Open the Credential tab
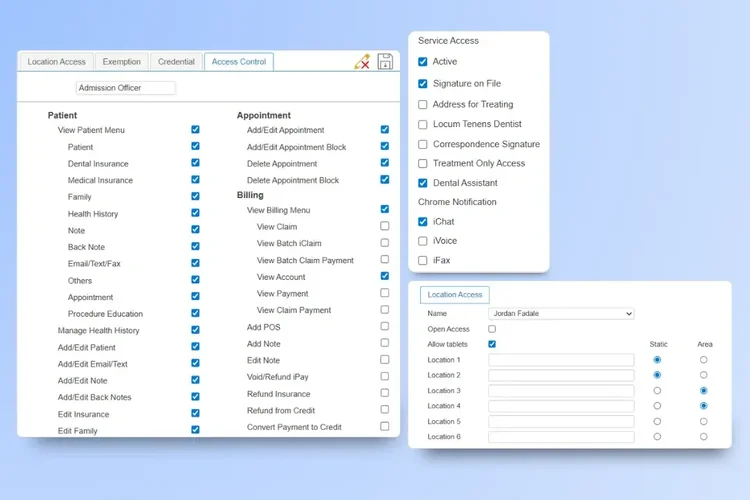This screenshot has width=750, height=500. pos(176,62)
